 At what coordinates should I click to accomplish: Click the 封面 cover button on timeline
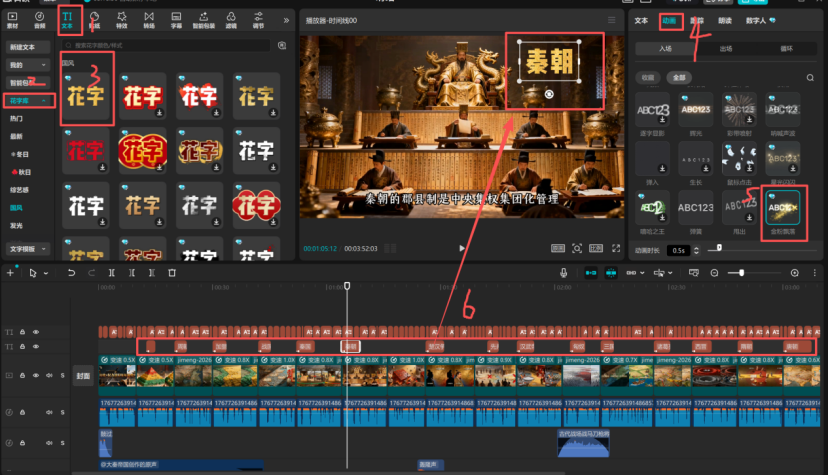pos(83,376)
